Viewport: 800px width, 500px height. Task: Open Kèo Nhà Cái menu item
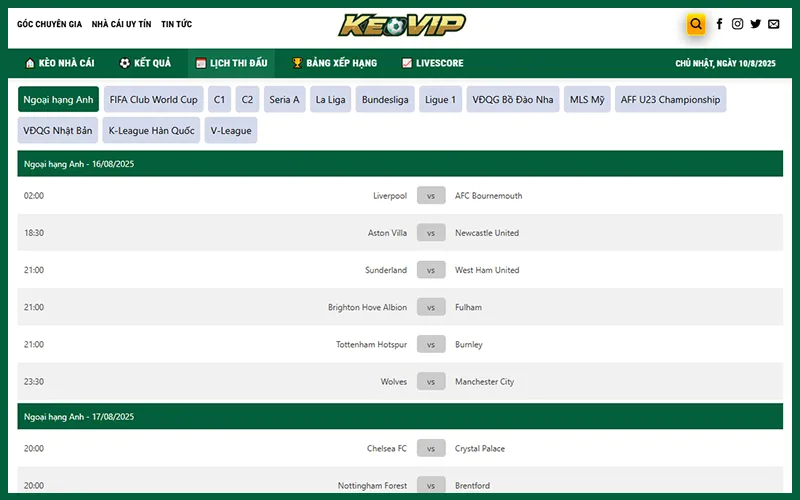tap(60, 63)
